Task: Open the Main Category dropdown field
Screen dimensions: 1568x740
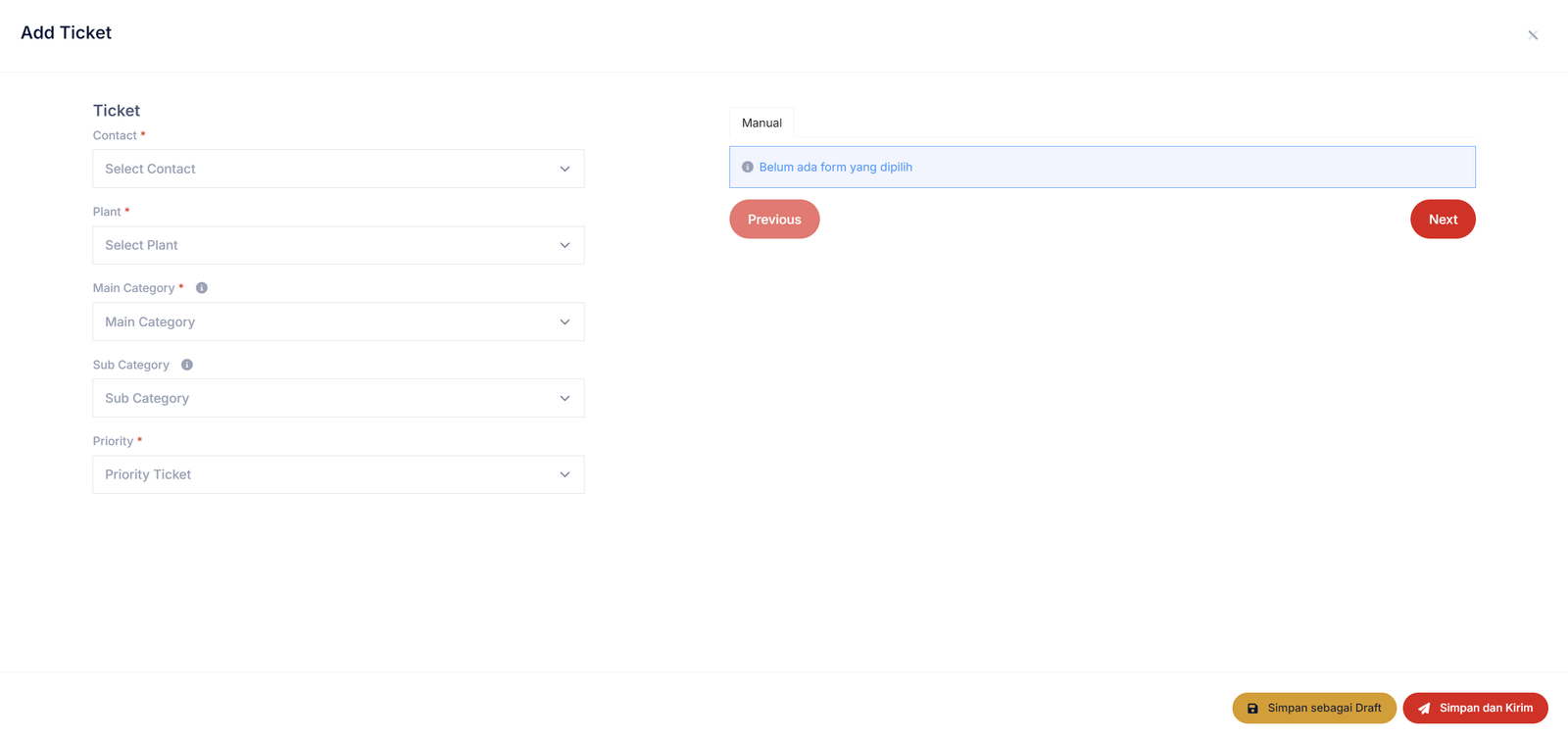Action: tap(323, 321)
